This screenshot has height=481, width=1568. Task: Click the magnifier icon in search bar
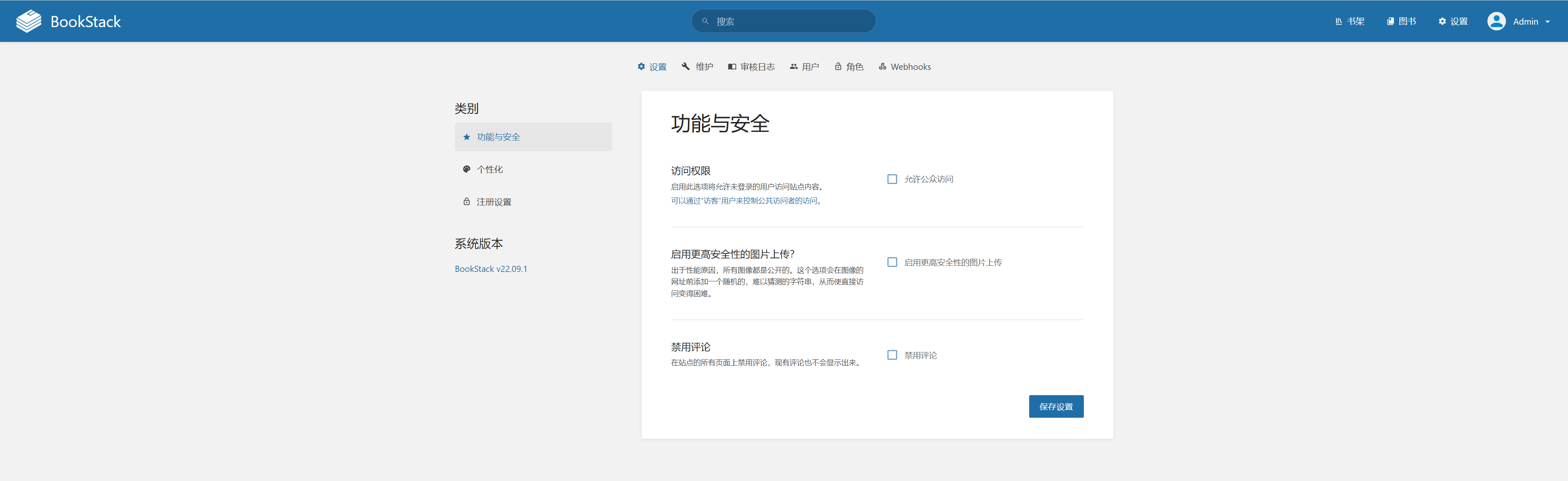coord(705,21)
